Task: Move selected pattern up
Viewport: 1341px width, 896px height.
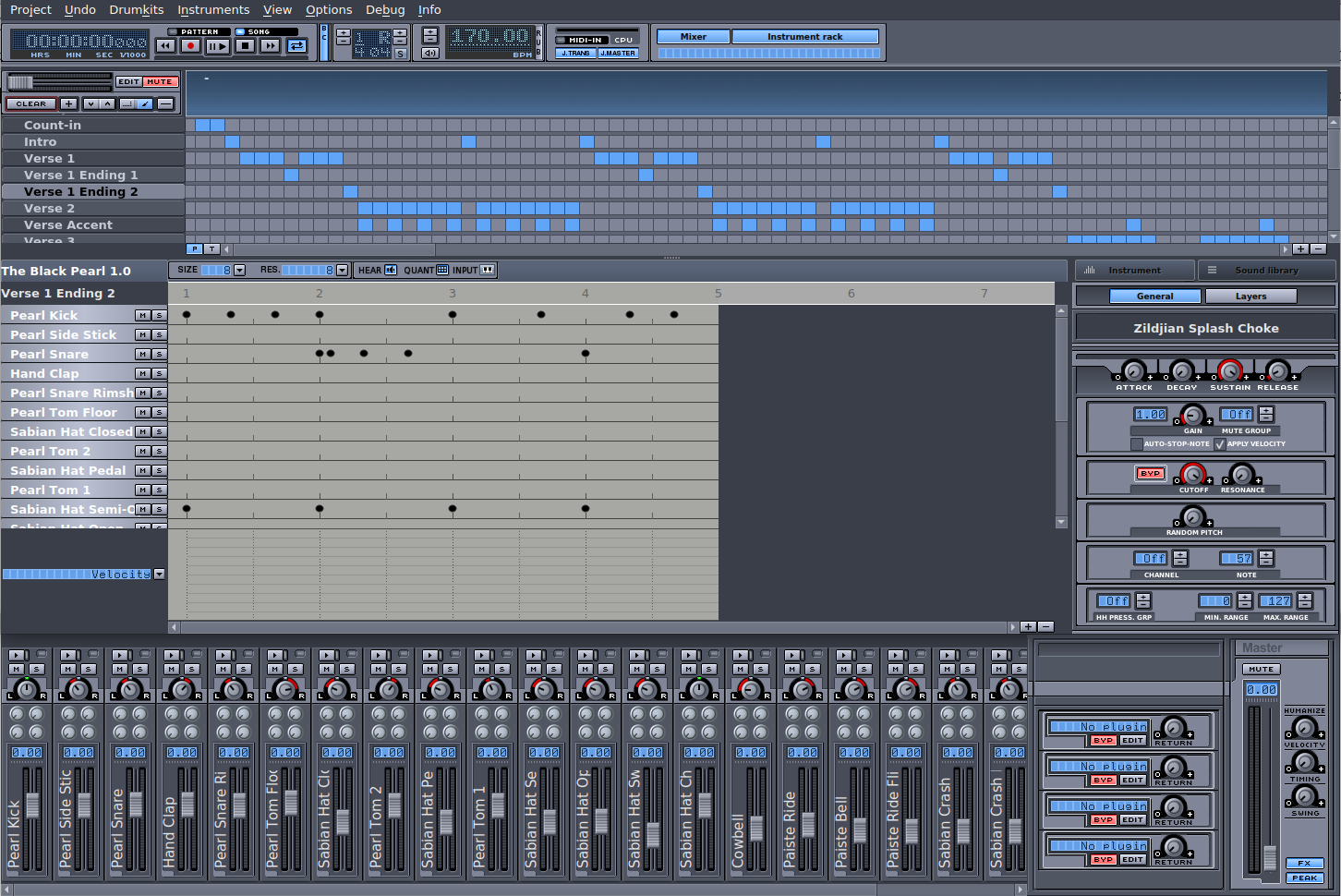Action: (107, 103)
